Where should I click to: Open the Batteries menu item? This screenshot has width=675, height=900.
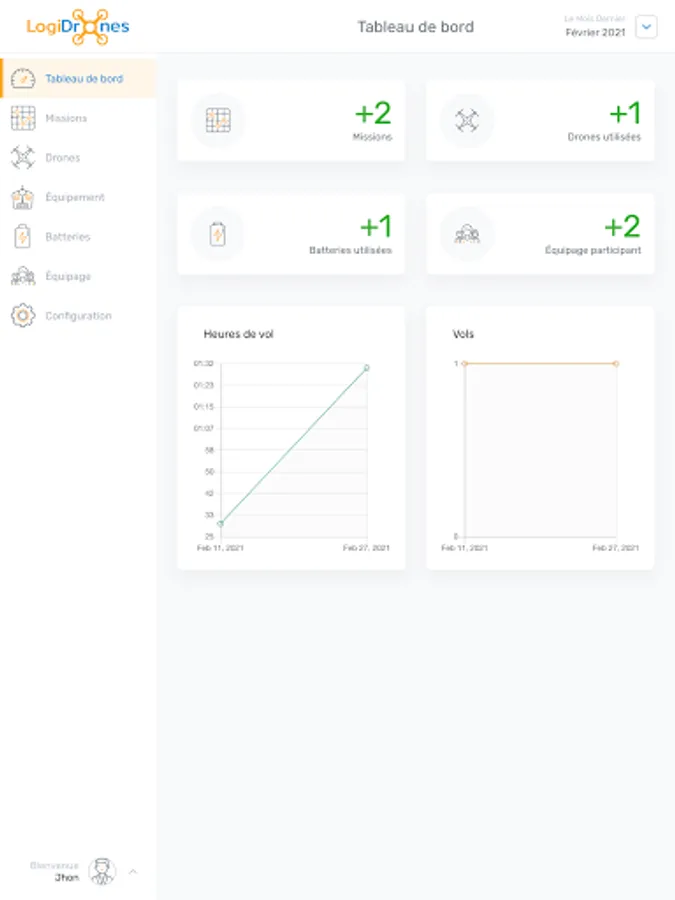click(x=78, y=236)
